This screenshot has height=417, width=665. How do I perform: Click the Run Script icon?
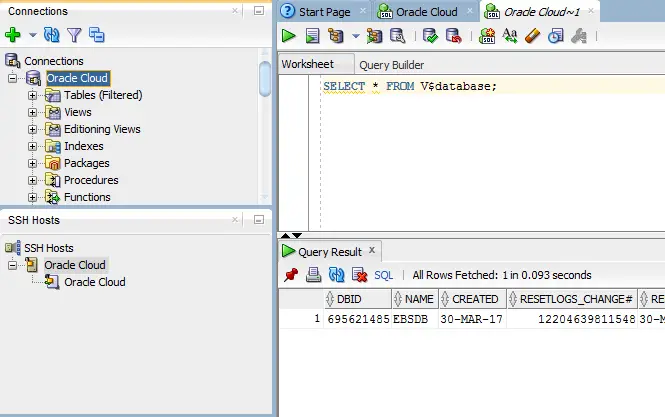(x=312, y=36)
